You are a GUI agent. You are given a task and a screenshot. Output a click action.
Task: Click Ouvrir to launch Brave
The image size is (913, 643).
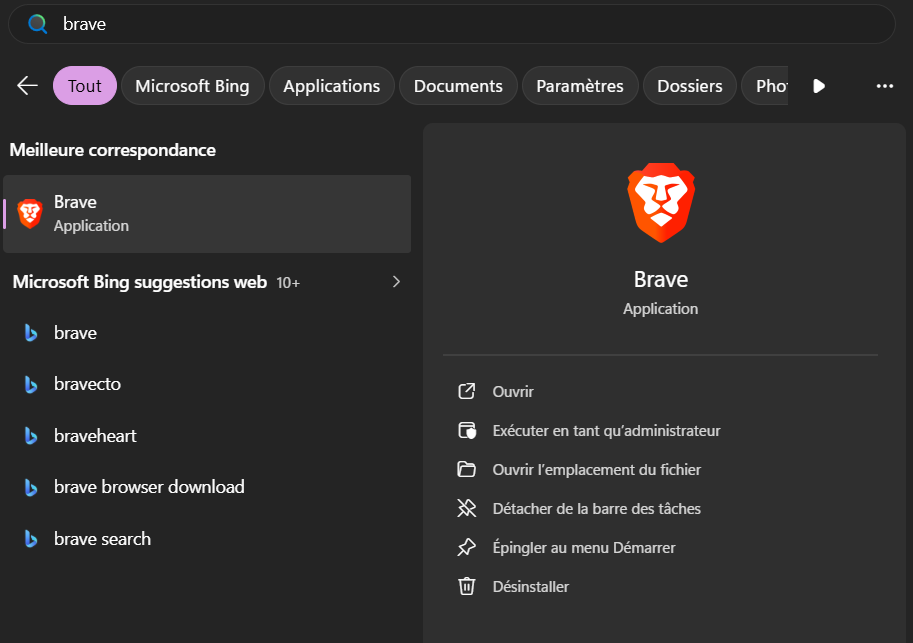[513, 391]
